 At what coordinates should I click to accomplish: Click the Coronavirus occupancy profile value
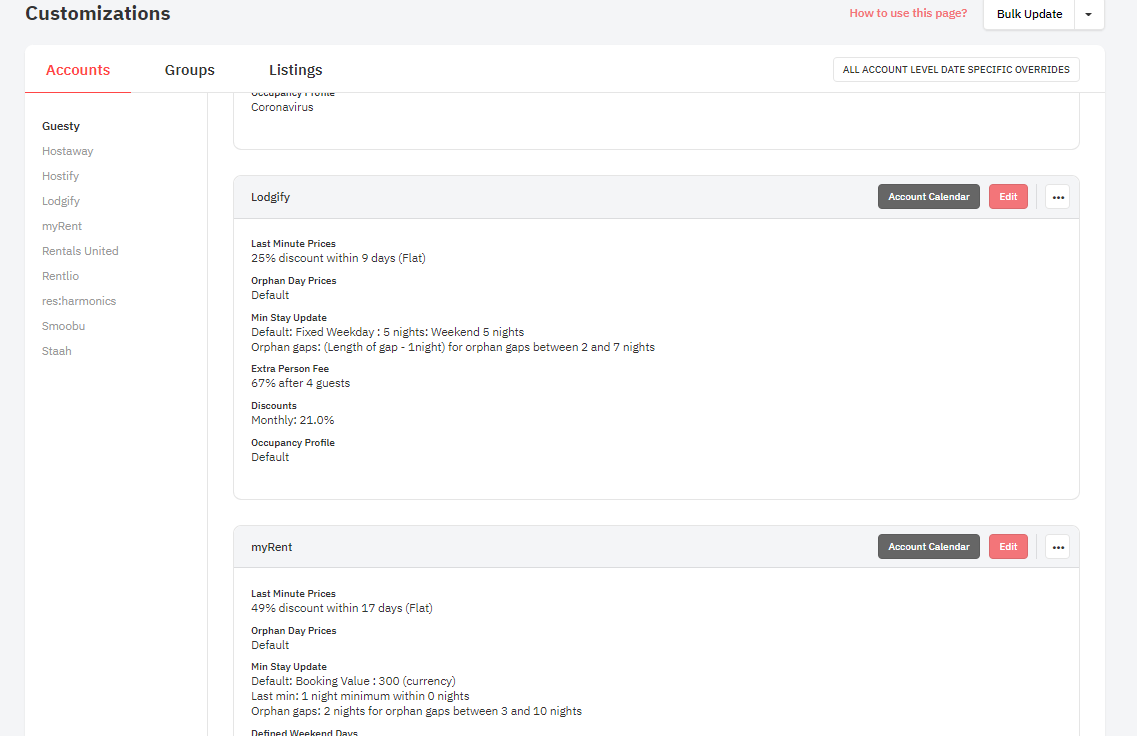(282, 107)
